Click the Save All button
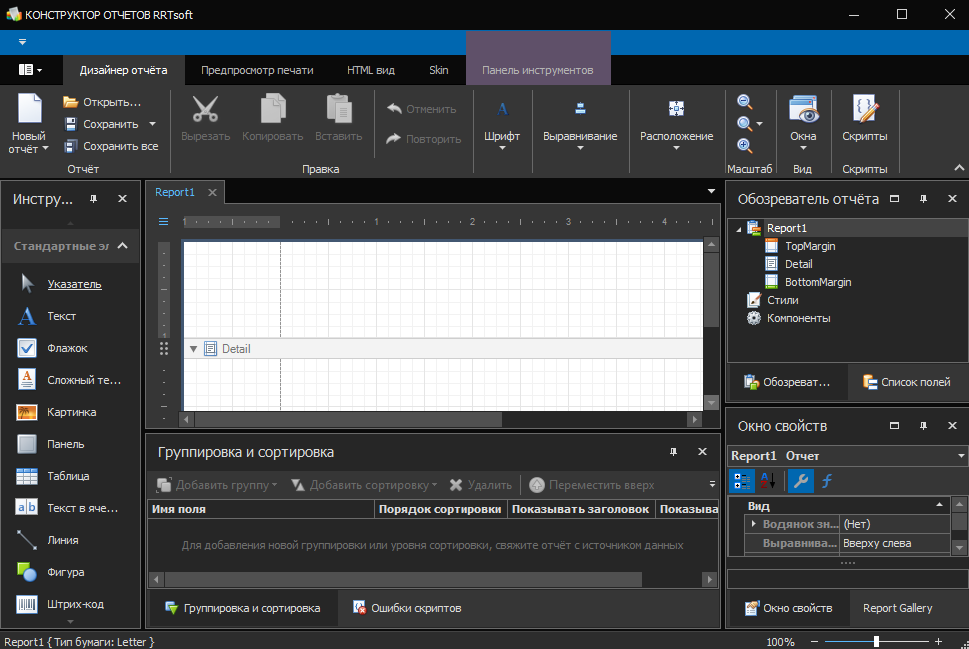 111,146
